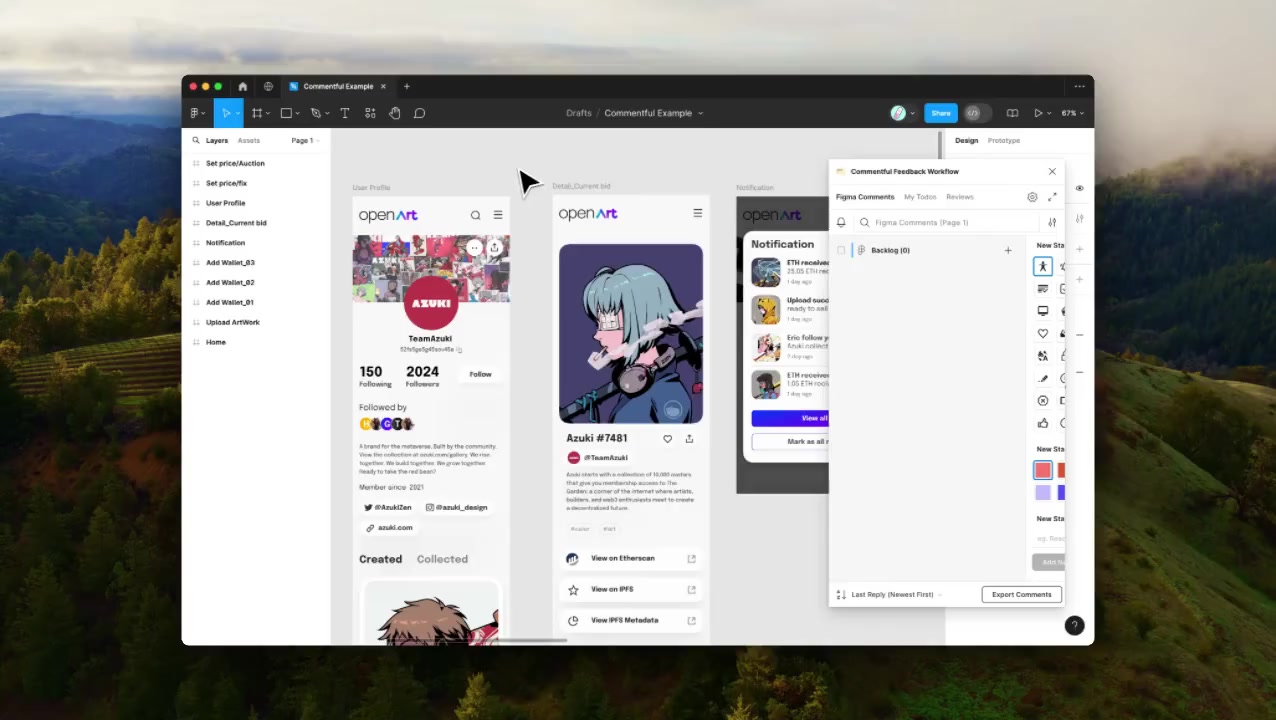Select the light purple status color swatch
The image size is (1276, 720).
[x=1043, y=492]
